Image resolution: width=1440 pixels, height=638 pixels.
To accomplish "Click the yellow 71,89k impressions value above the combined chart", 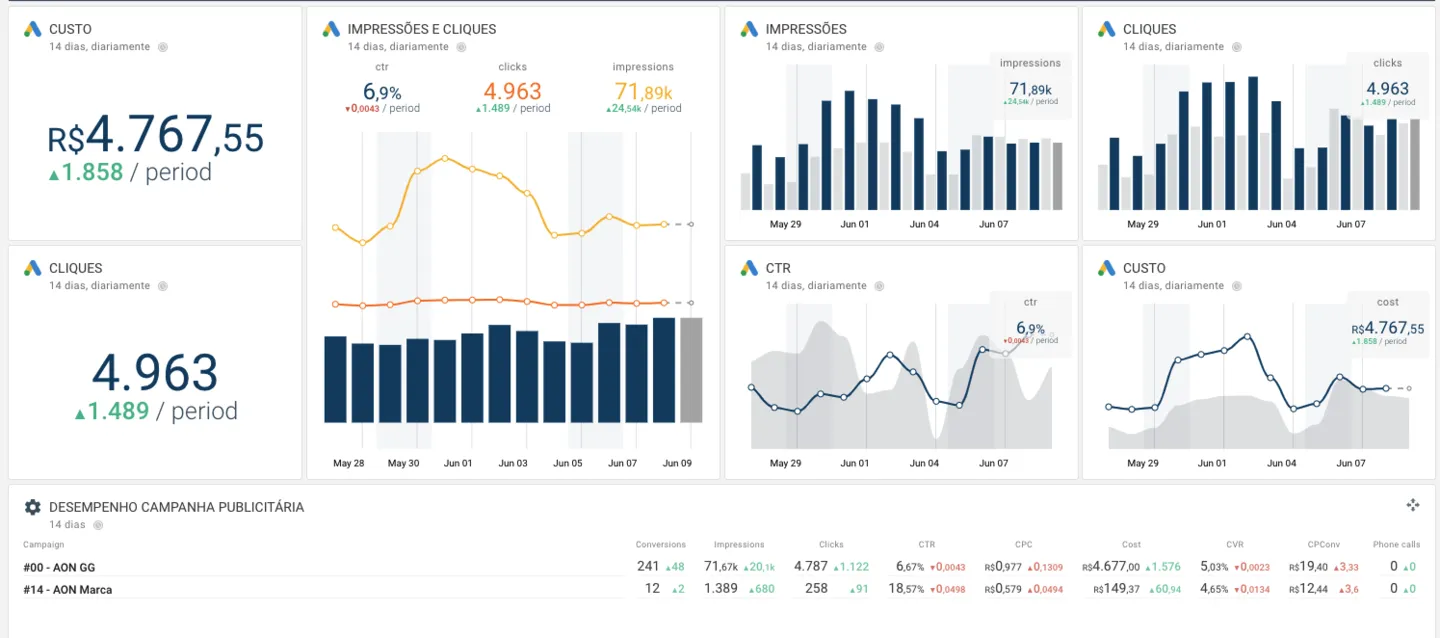I will coord(643,92).
